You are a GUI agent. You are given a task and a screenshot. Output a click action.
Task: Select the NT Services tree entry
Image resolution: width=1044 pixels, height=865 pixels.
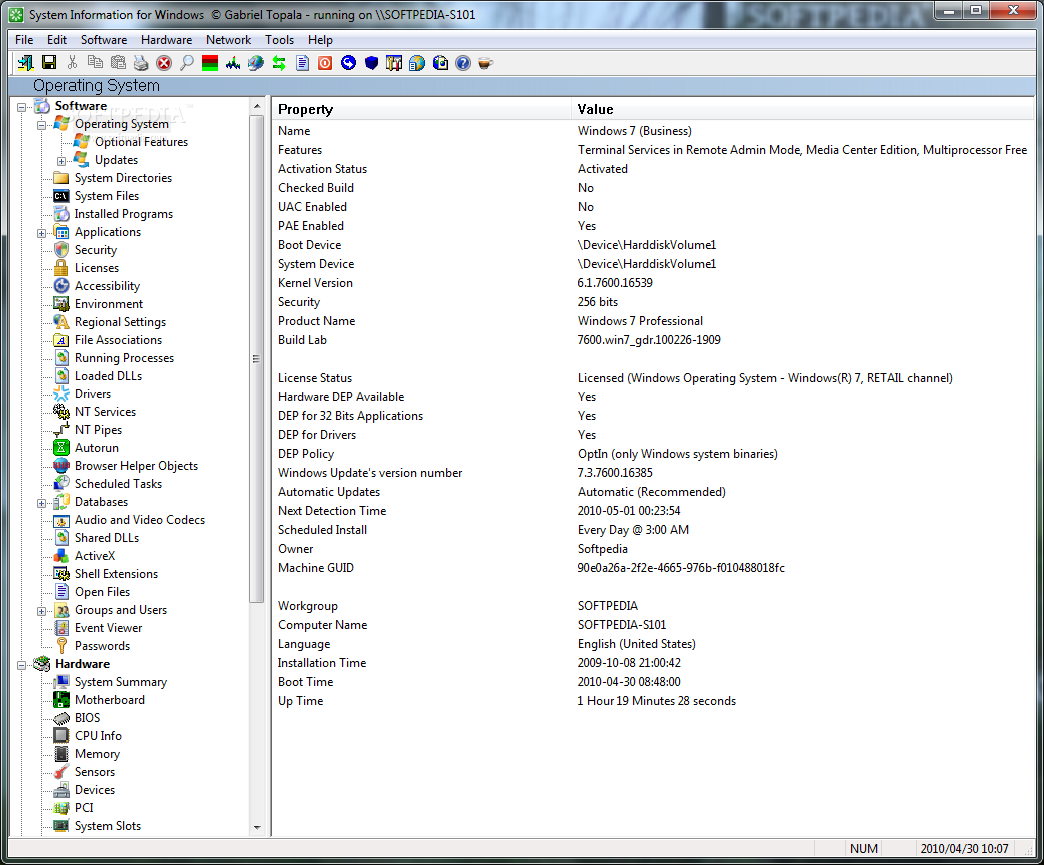104,411
